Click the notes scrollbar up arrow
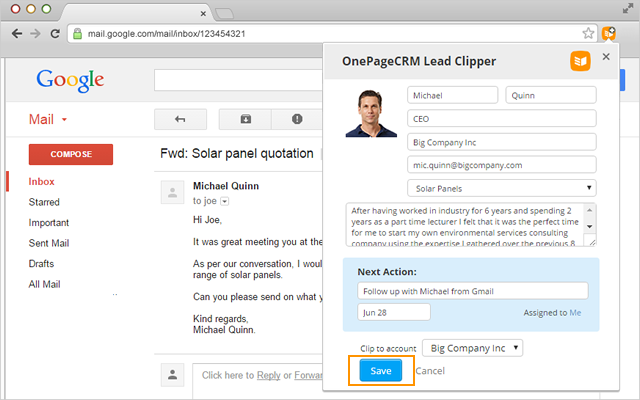The width and height of the screenshot is (640, 400). (x=589, y=210)
